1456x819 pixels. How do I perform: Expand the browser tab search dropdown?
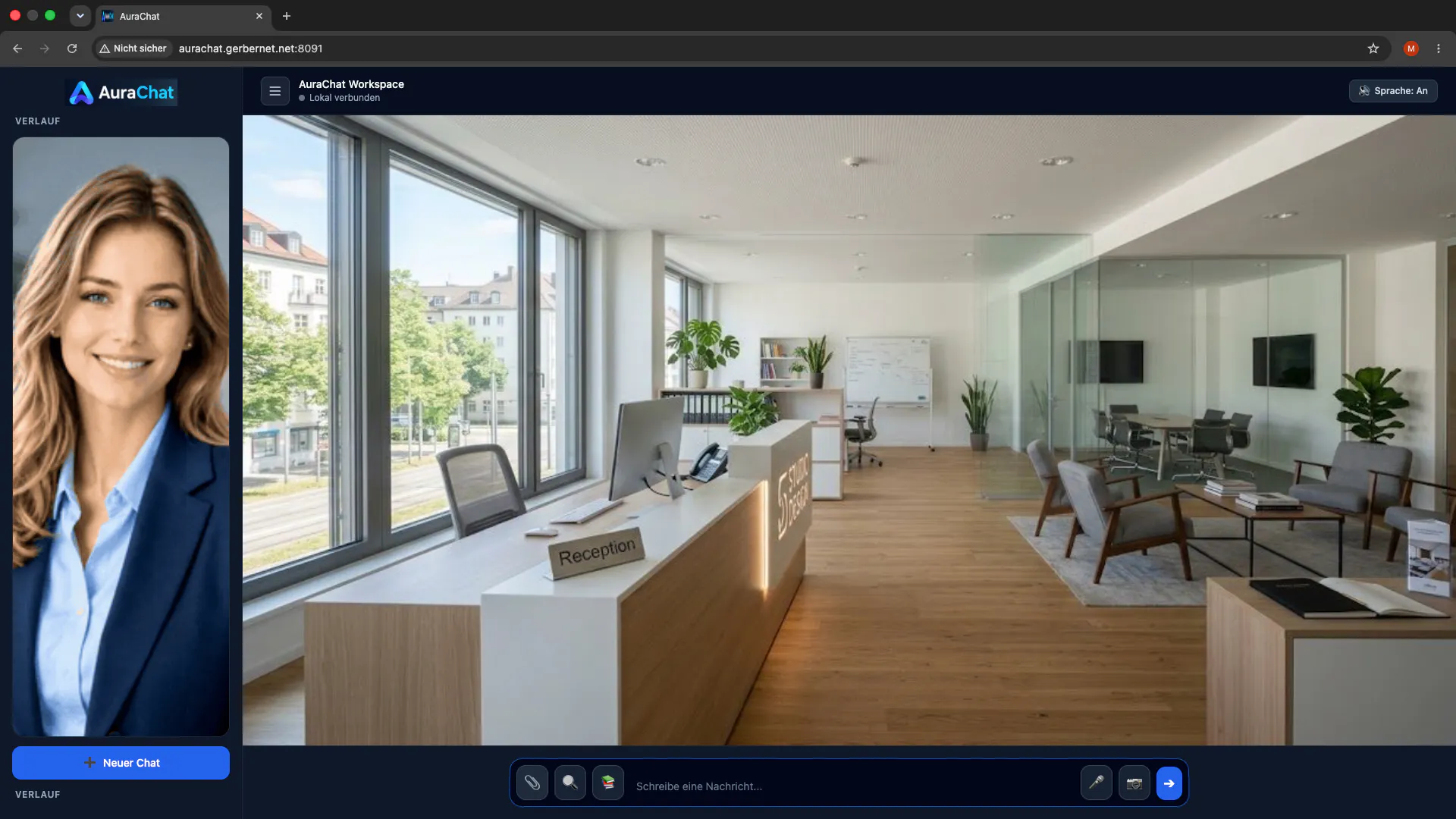[80, 16]
